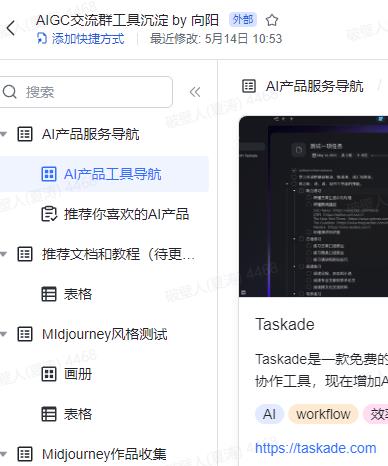Screen dimensions: 388x466
Task: Collapse the MIdjourney风格测试 tree group
Action: (3, 334)
